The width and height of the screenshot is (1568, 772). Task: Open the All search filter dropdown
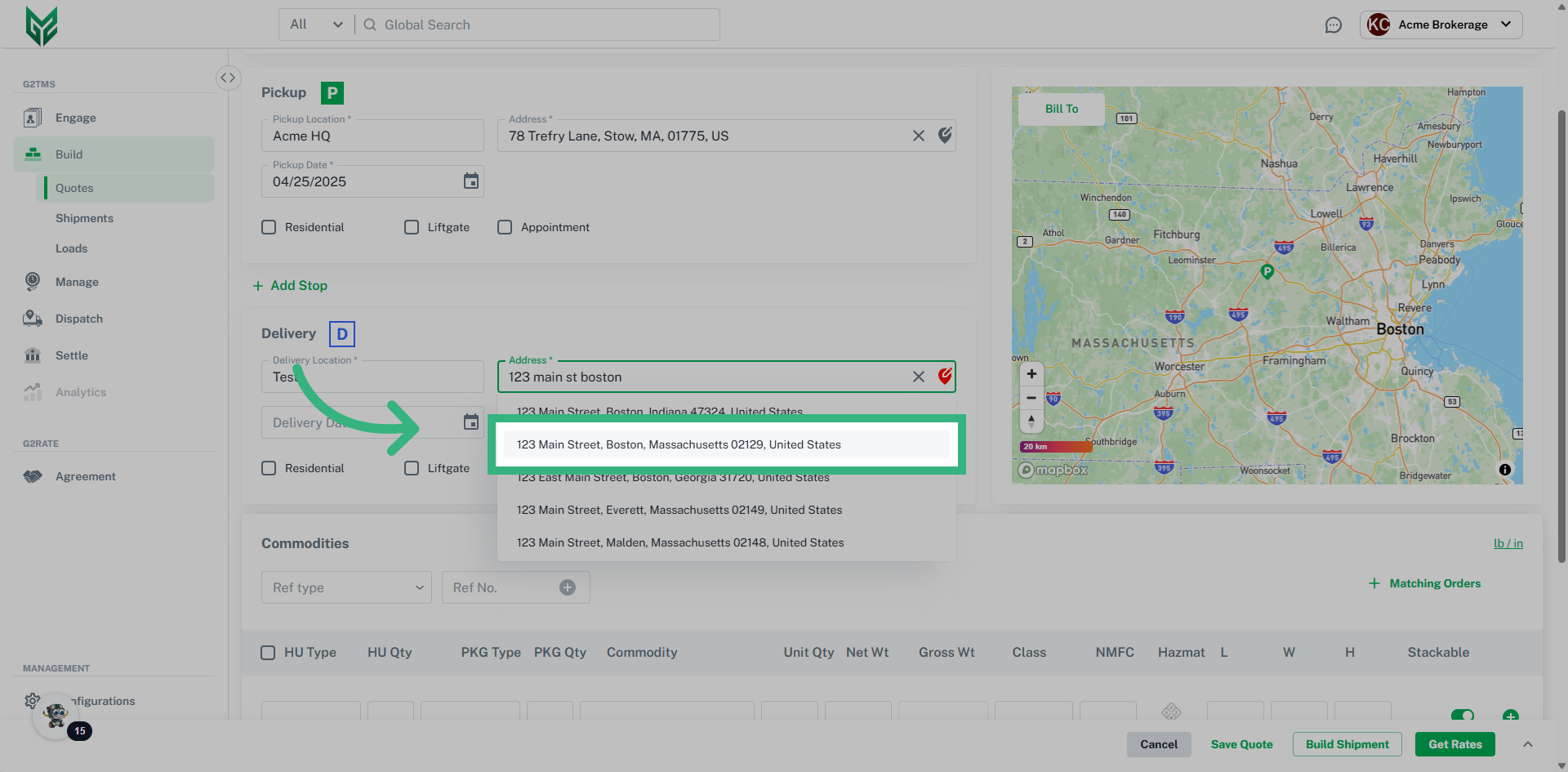[316, 25]
